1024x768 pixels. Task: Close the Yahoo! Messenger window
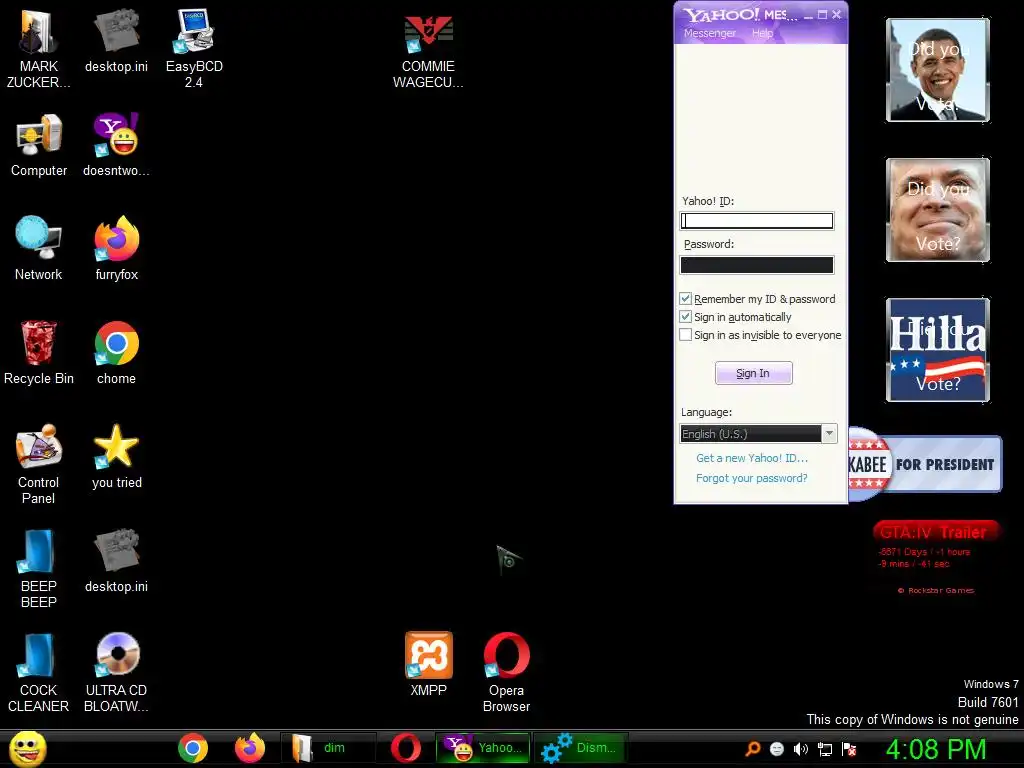click(837, 14)
